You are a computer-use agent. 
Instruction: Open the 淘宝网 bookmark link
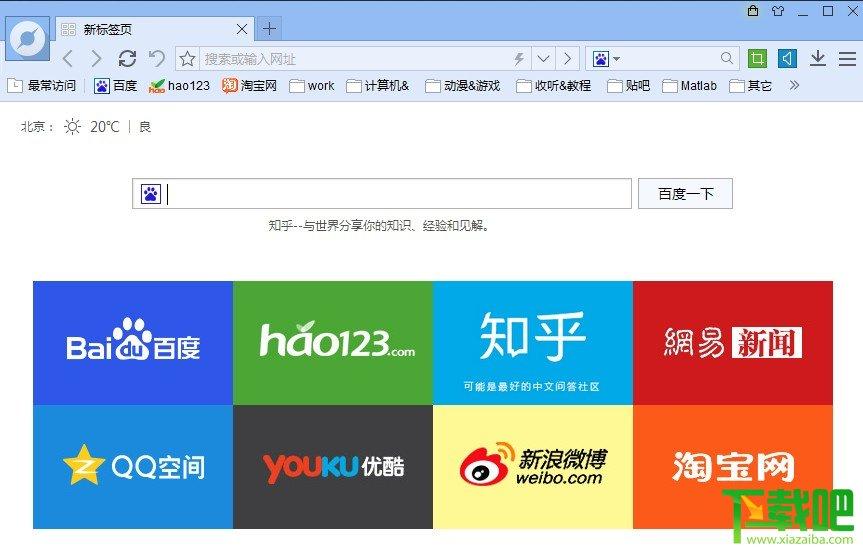[x=249, y=85]
